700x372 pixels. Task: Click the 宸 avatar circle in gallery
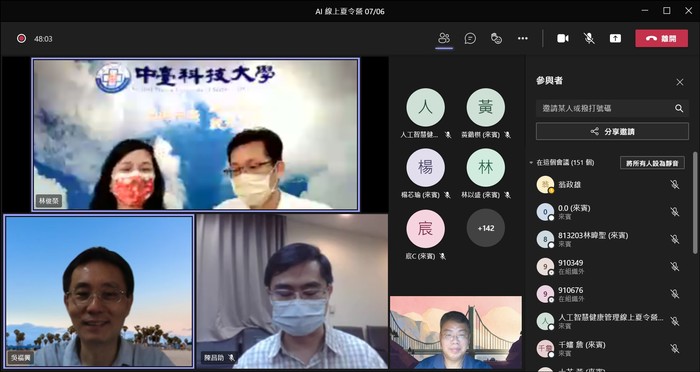[425, 229]
